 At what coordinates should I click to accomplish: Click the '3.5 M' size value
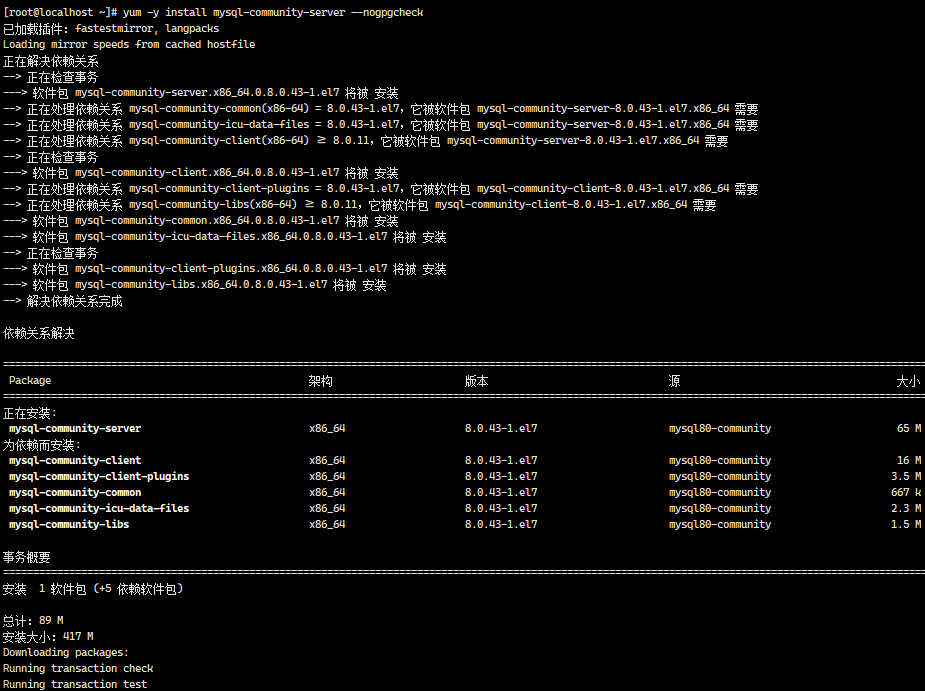click(x=906, y=476)
